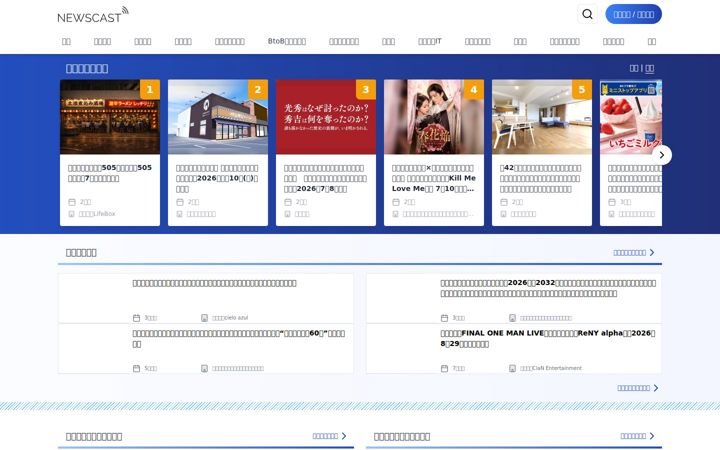Click the chevron beside the bottom-right section link

[x=652, y=436]
